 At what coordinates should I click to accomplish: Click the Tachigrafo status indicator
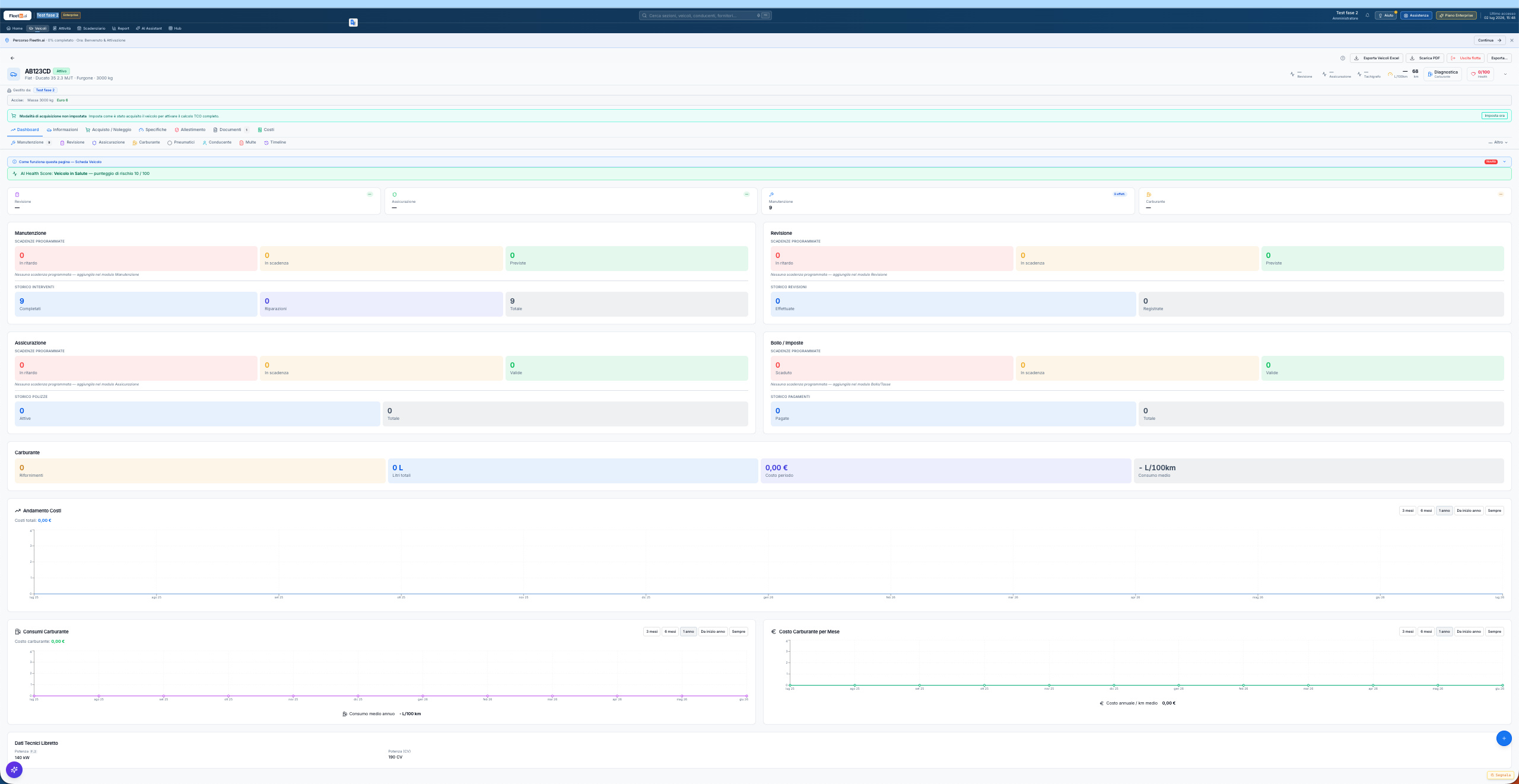pos(1369,74)
